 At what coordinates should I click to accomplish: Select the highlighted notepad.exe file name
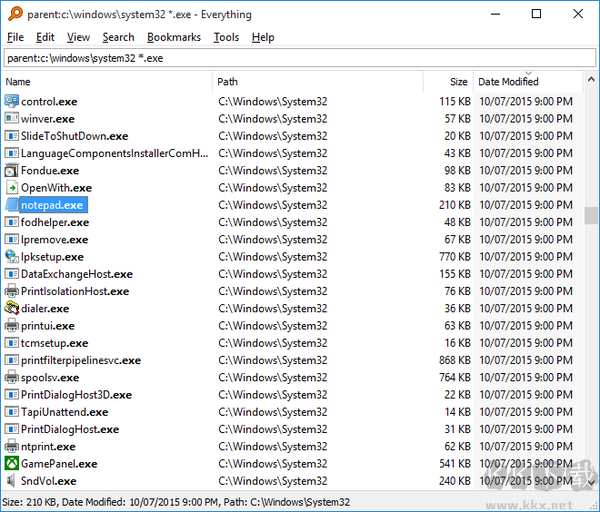(52, 205)
